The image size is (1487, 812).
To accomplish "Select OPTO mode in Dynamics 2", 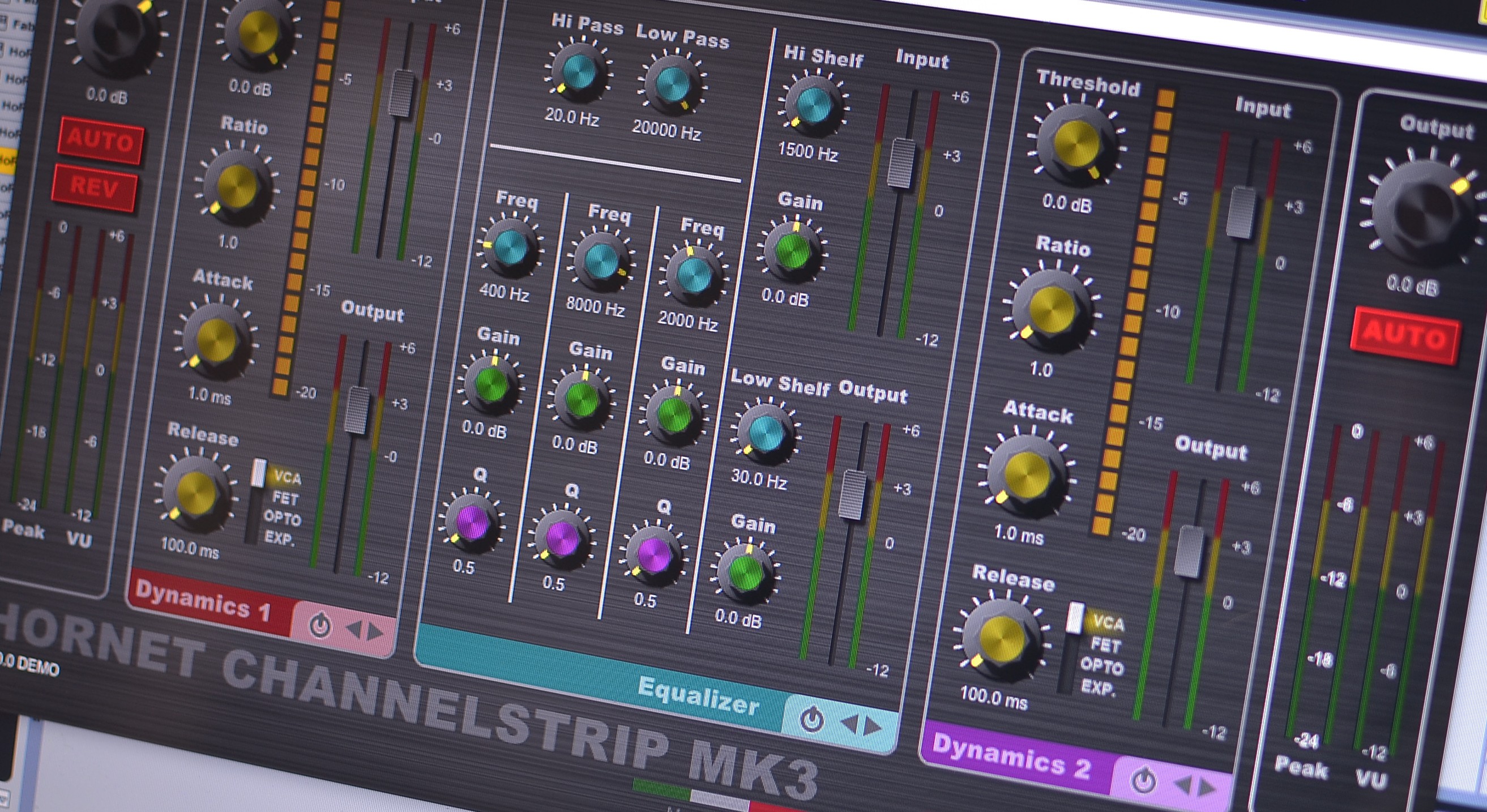I will pos(1102,666).
